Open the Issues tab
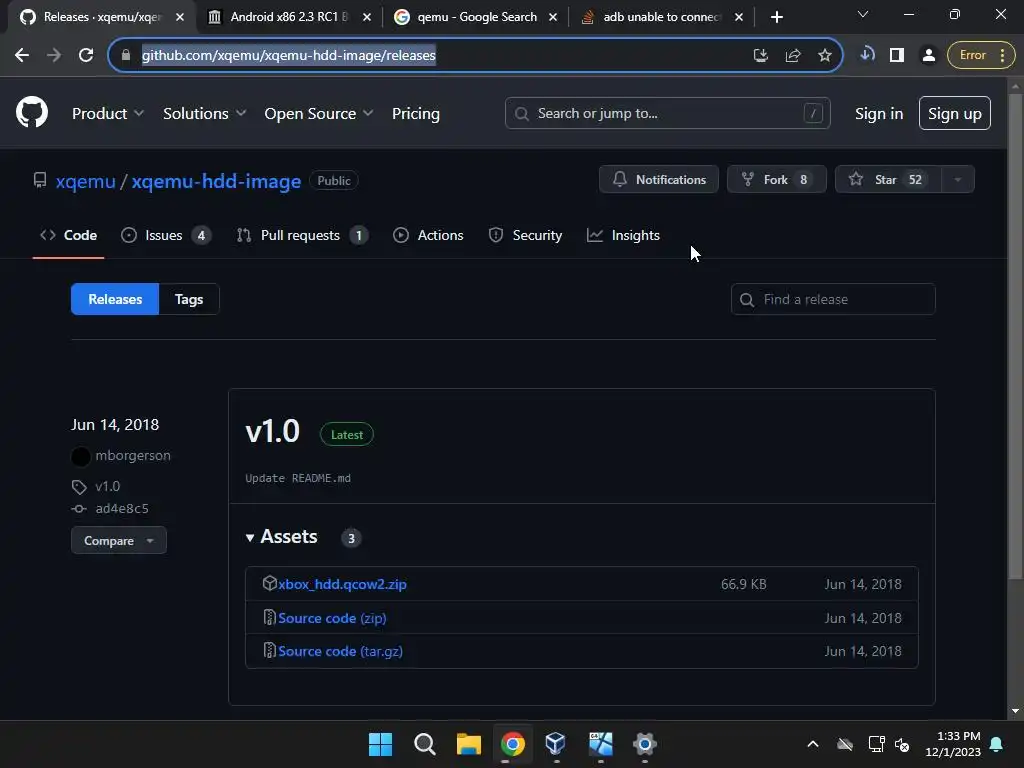Image resolution: width=1024 pixels, height=768 pixels. [166, 235]
